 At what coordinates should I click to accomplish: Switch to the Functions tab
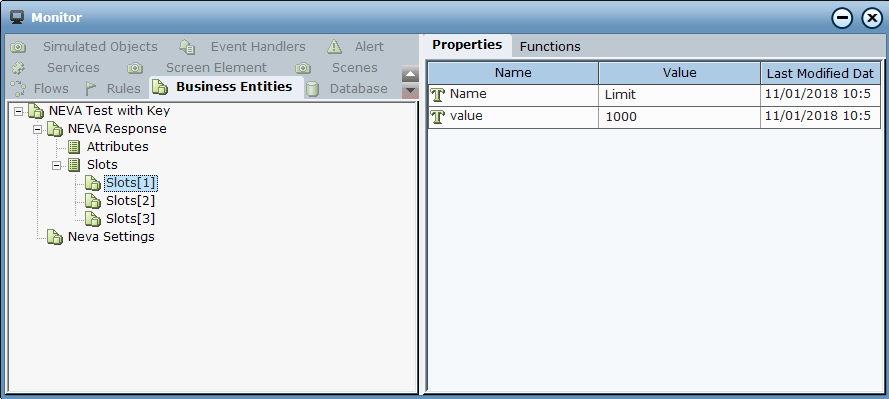tap(550, 46)
